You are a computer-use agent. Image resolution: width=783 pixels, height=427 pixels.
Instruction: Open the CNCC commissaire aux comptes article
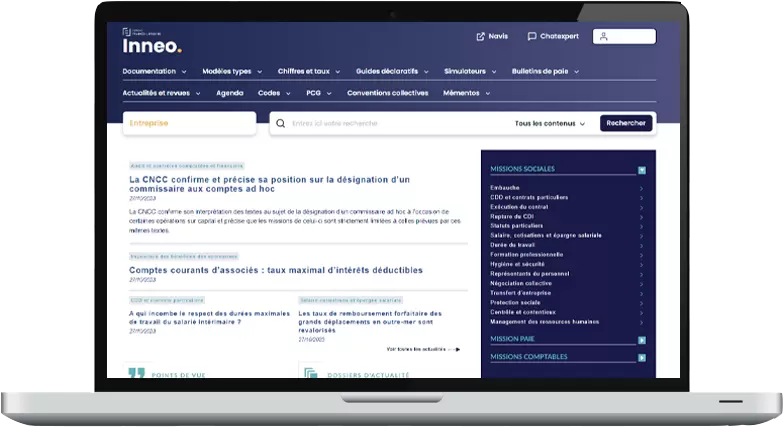click(x=269, y=184)
